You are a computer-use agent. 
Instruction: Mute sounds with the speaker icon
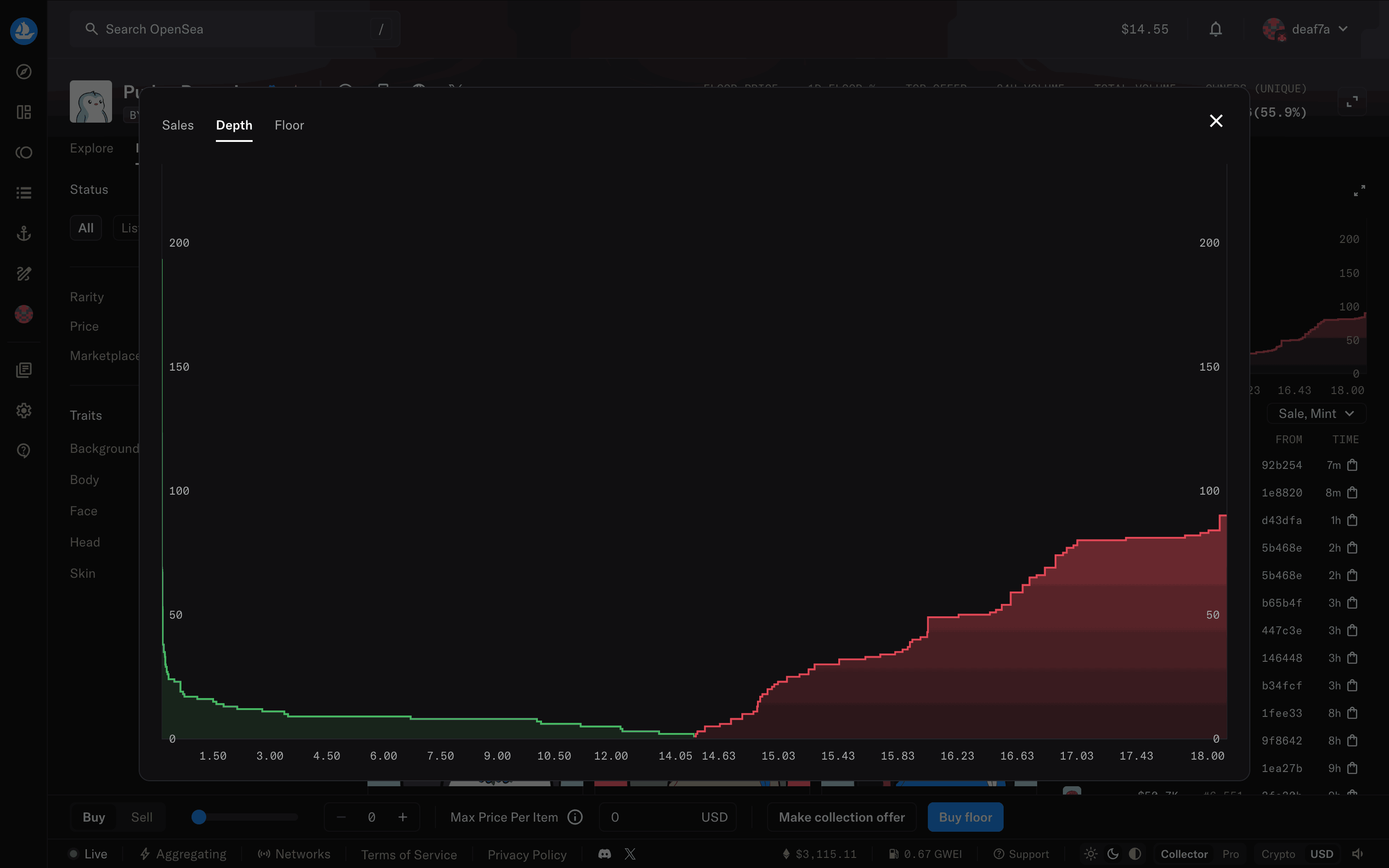click(x=1357, y=854)
